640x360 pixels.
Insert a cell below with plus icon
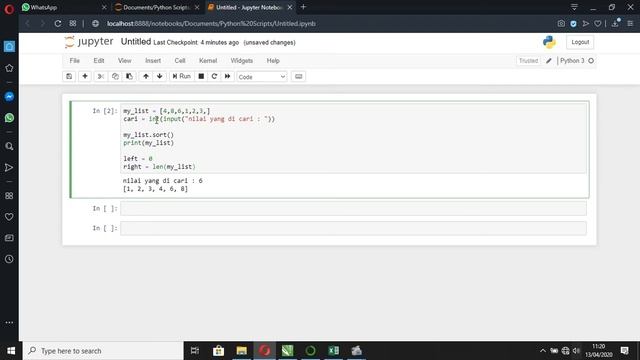click(x=85, y=76)
